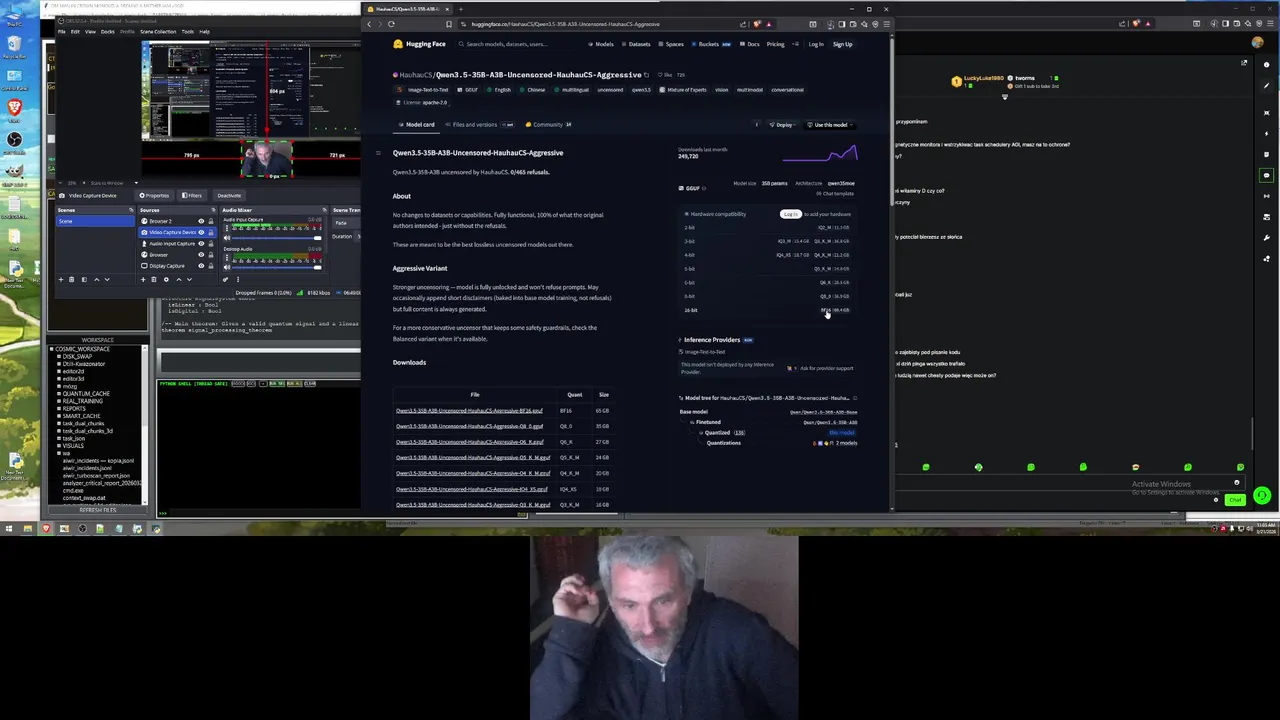Adjust Audio Input Capture volume slider

pyautogui.click(x=277, y=238)
